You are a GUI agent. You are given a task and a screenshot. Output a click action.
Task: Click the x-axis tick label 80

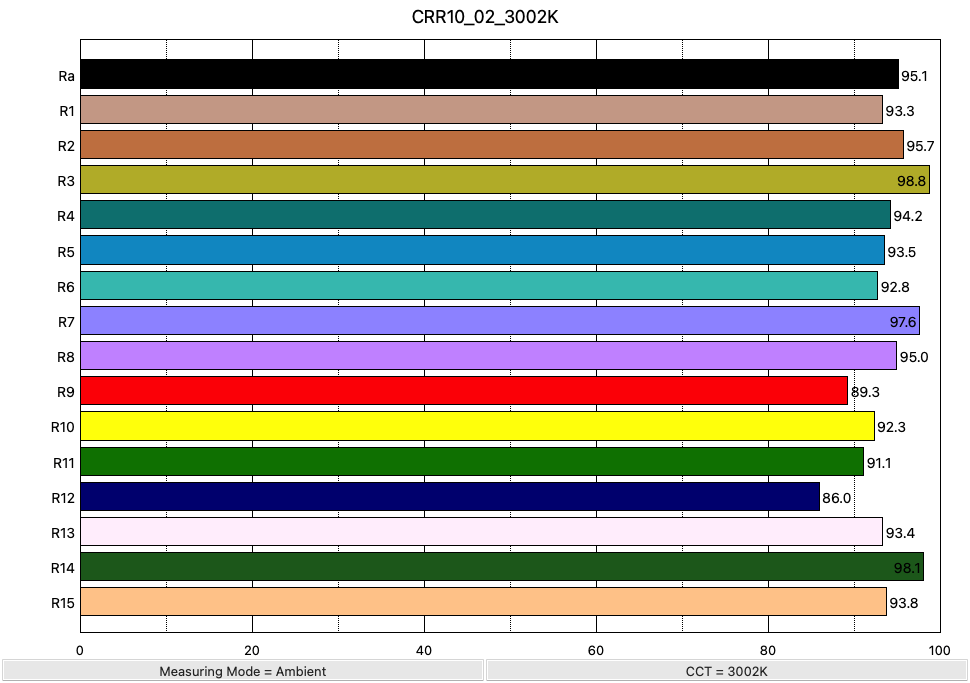point(768,650)
